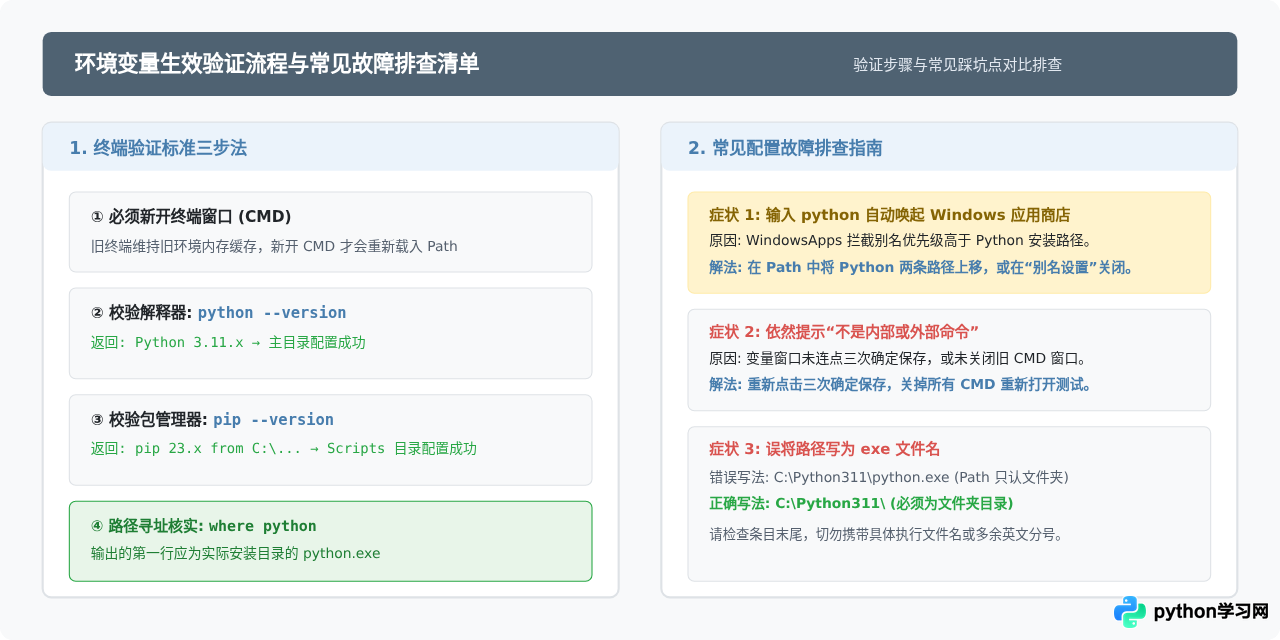
Task: Click step ② 校验解释器 python --version
Action: click(218, 312)
